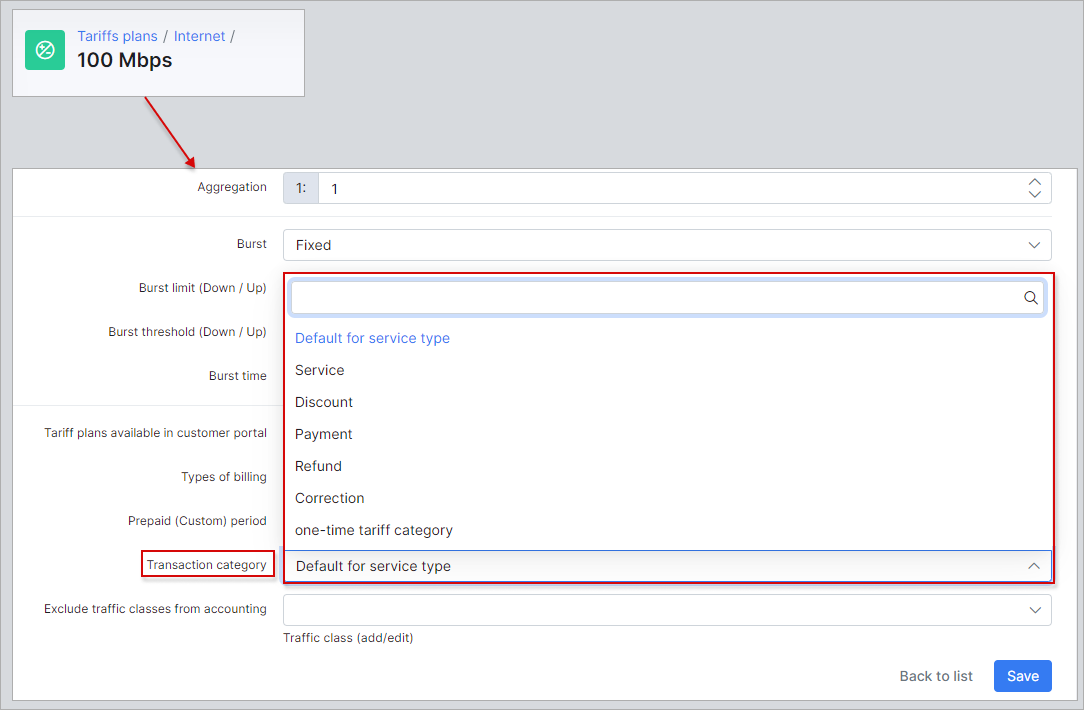This screenshot has width=1084, height=710.
Task: Click the chevron on the Burst dropdown
Action: click(x=1034, y=245)
